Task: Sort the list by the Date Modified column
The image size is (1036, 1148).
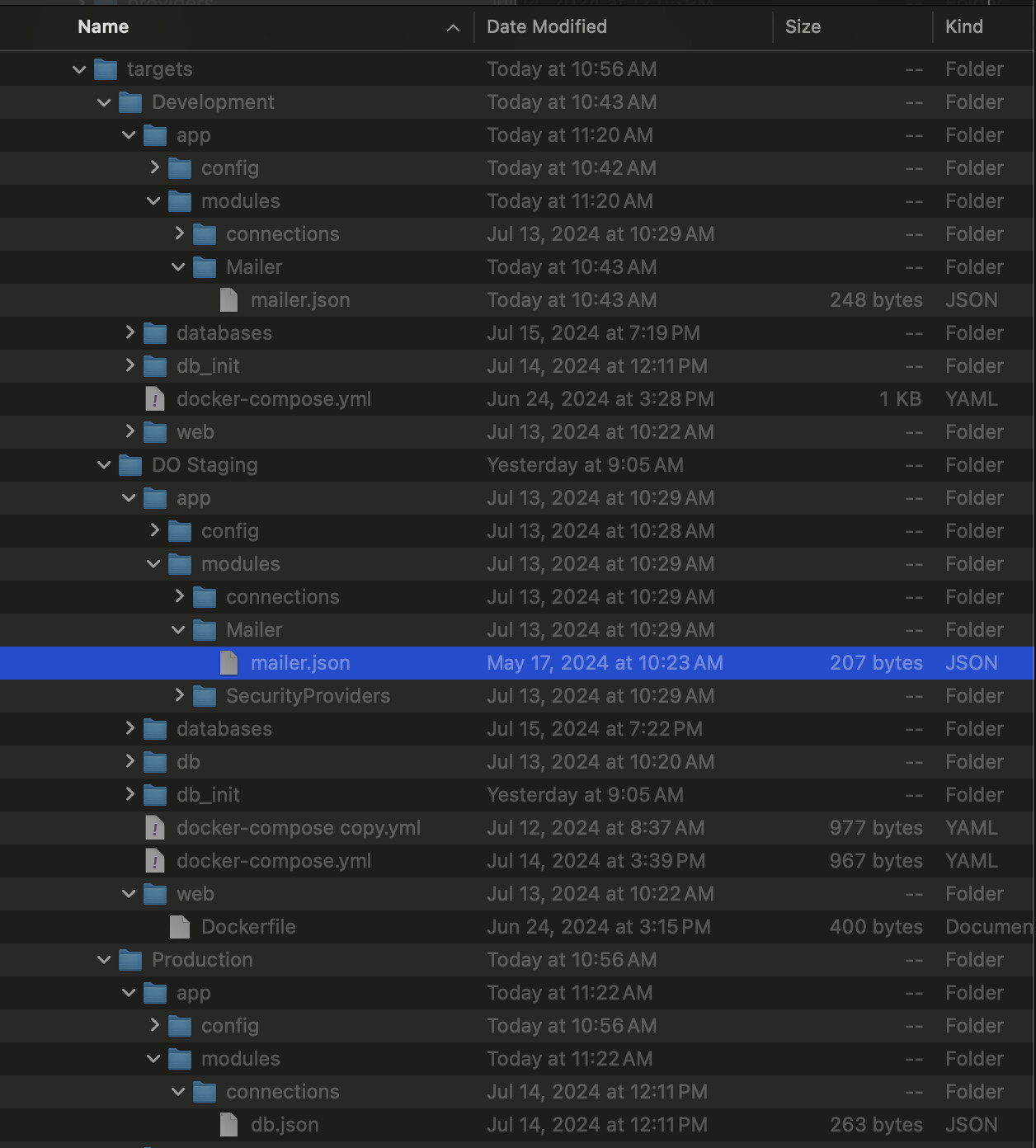Action: (546, 26)
